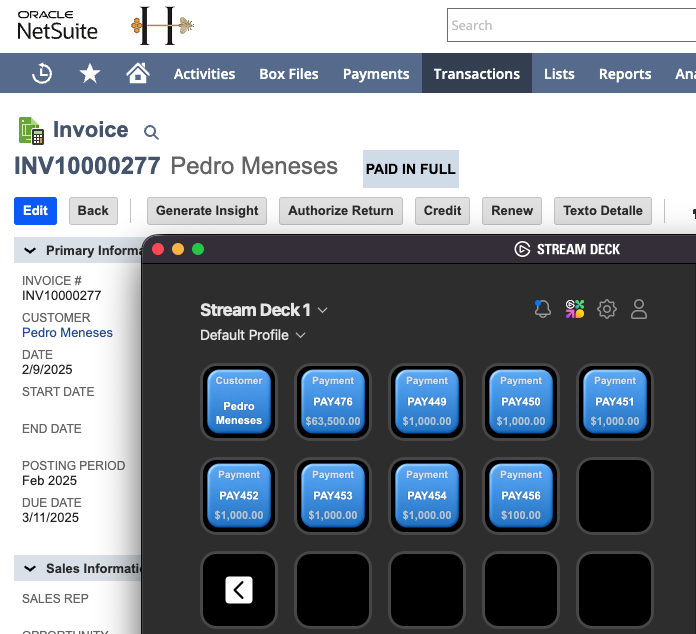Click the Texto Detalle button
The height and width of the screenshot is (634, 696).
click(603, 211)
